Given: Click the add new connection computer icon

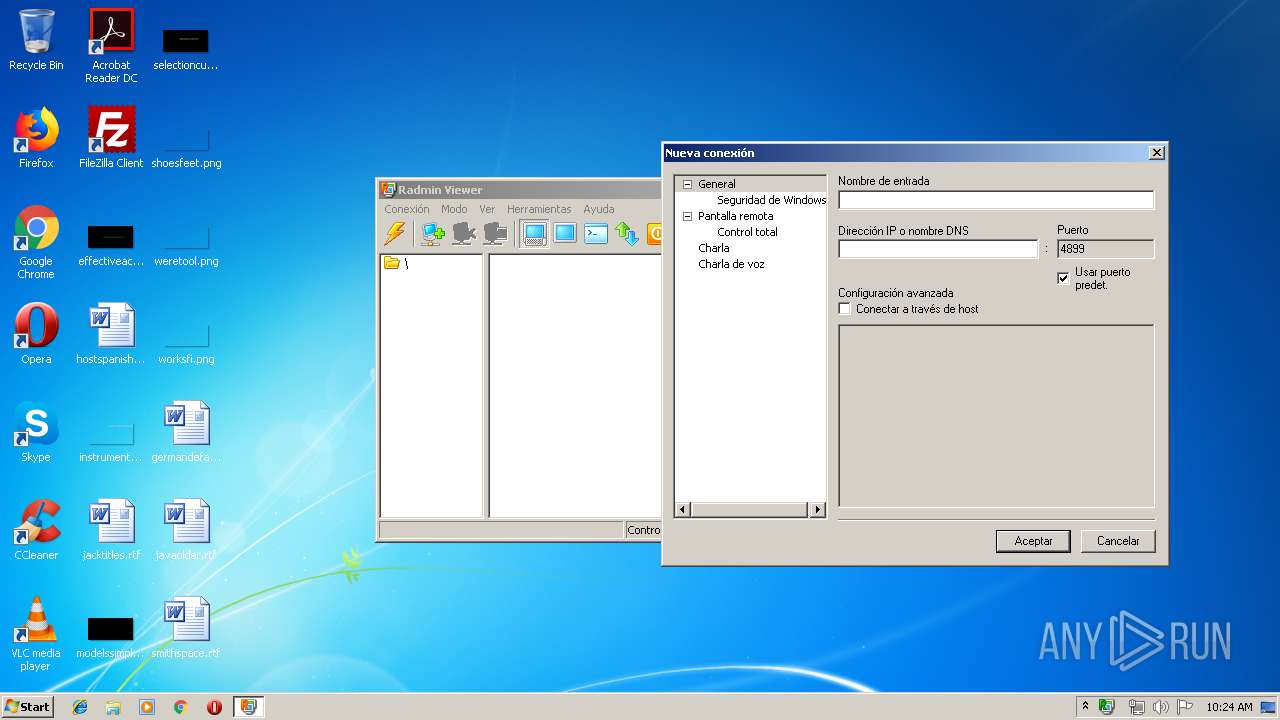Looking at the screenshot, I should [x=433, y=233].
